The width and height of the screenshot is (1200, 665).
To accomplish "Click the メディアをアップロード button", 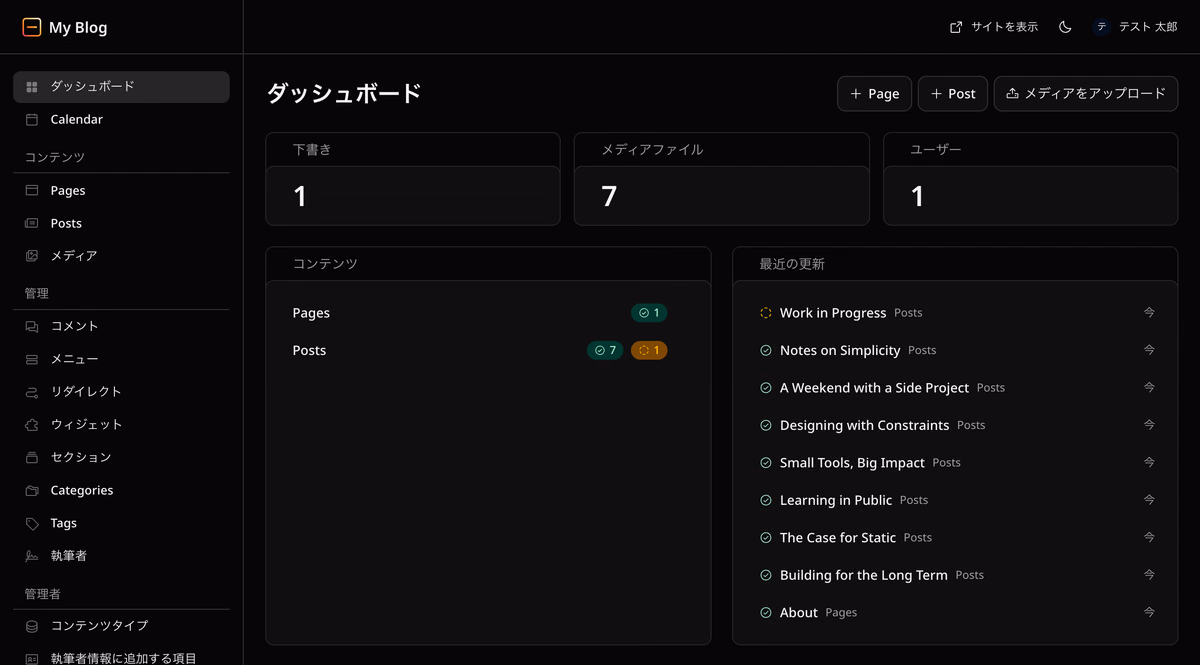I will (1086, 94).
